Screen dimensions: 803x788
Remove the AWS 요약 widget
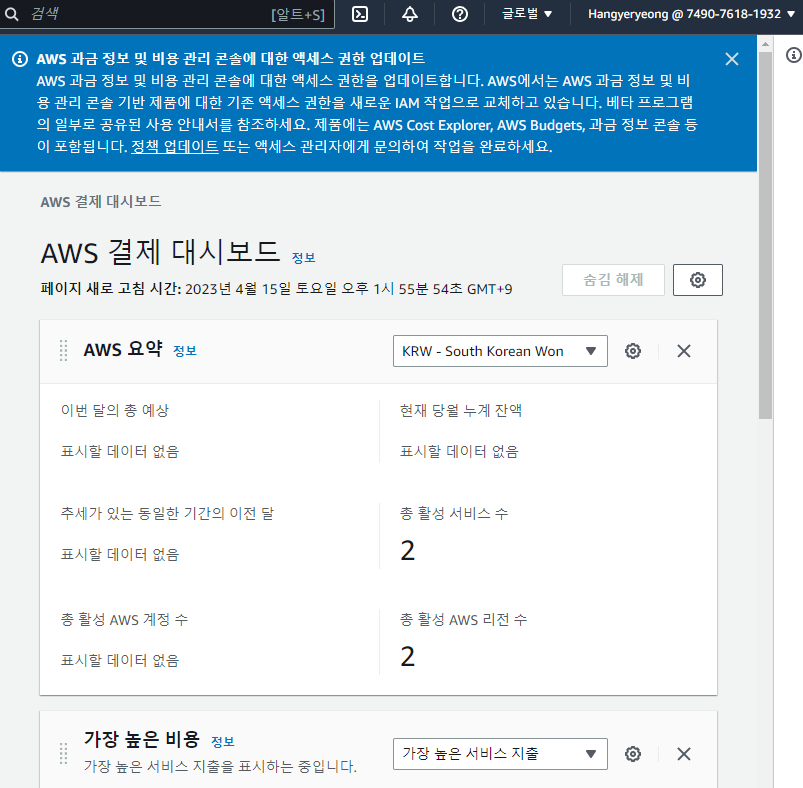pos(684,351)
